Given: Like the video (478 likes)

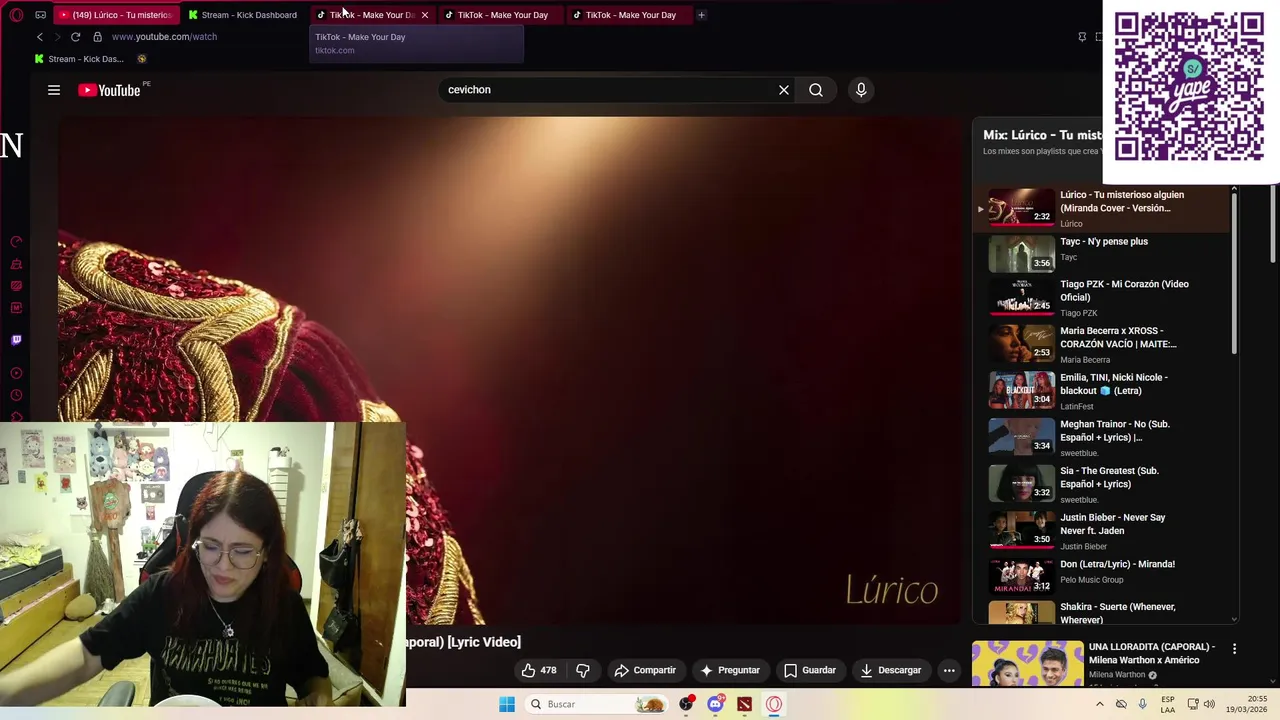Looking at the screenshot, I should coord(539,670).
